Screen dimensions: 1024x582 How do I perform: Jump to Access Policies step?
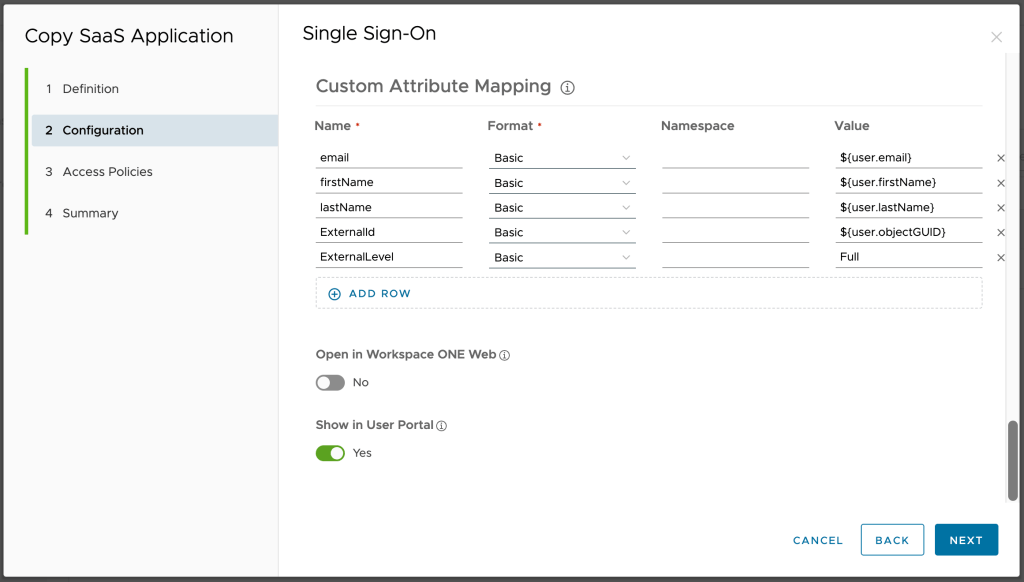(107, 172)
